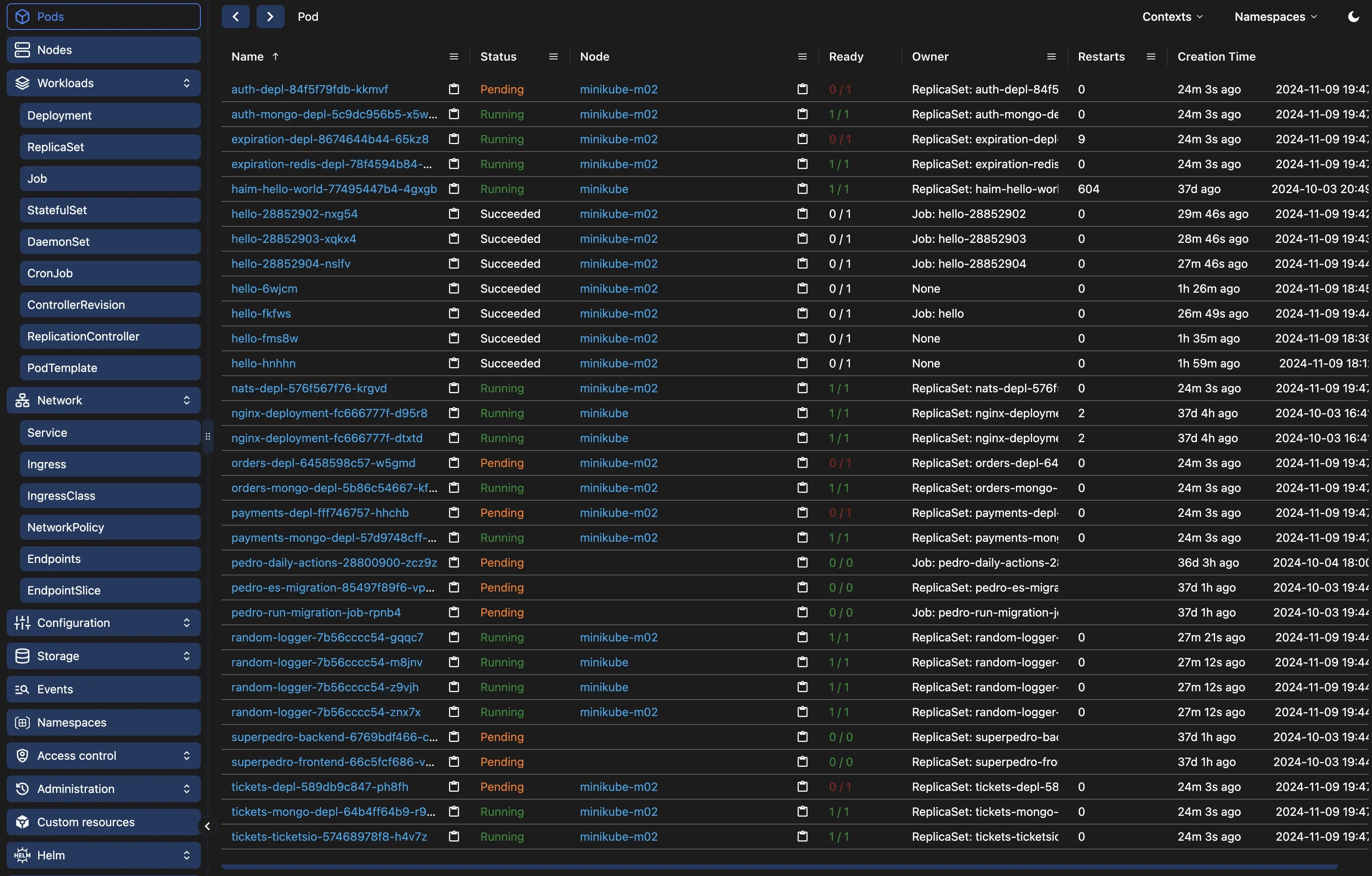This screenshot has width=1372, height=876.
Task: Open Status column menu icon
Action: pos(553,56)
